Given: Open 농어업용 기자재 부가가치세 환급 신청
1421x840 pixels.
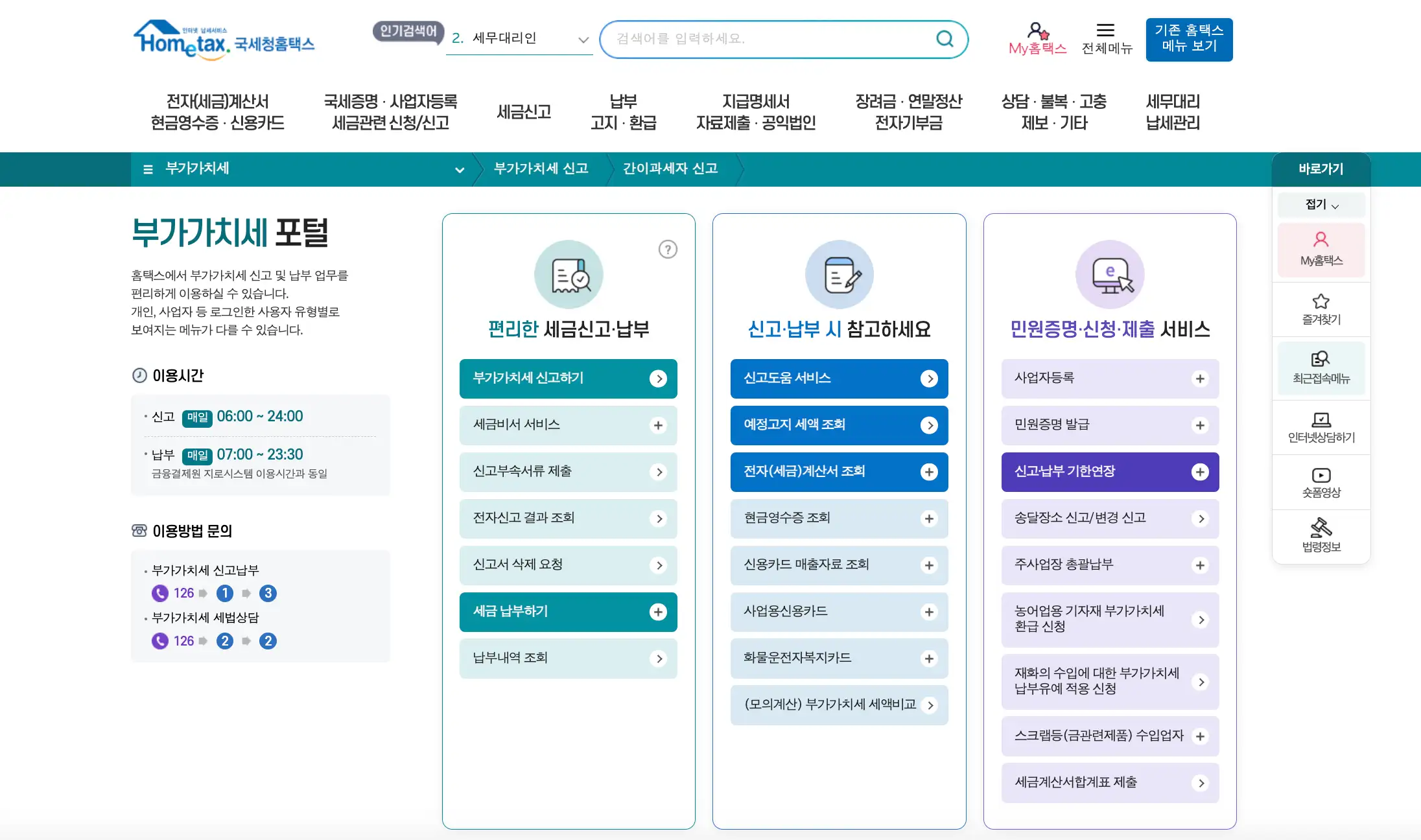Looking at the screenshot, I should 1110,620.
